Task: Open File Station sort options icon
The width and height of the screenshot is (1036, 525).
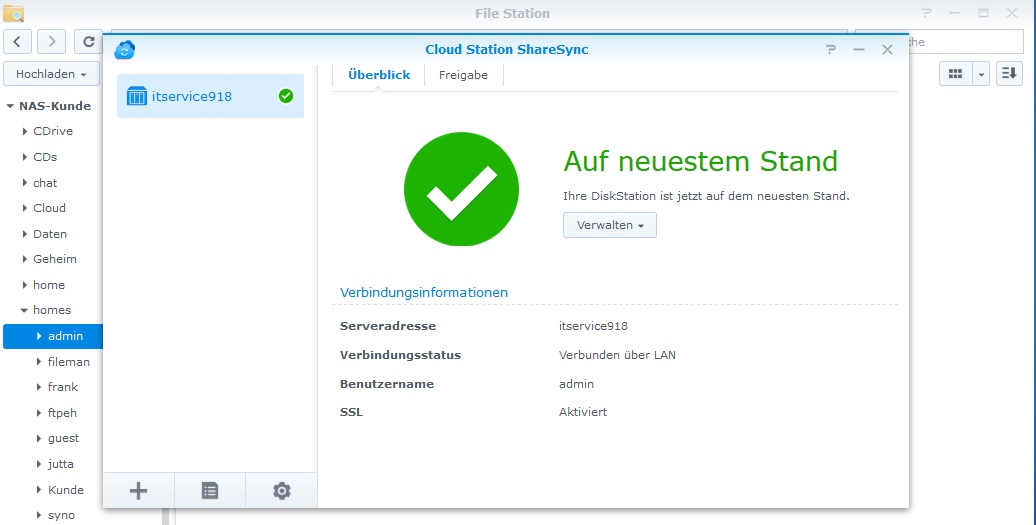Action: 1009,74
